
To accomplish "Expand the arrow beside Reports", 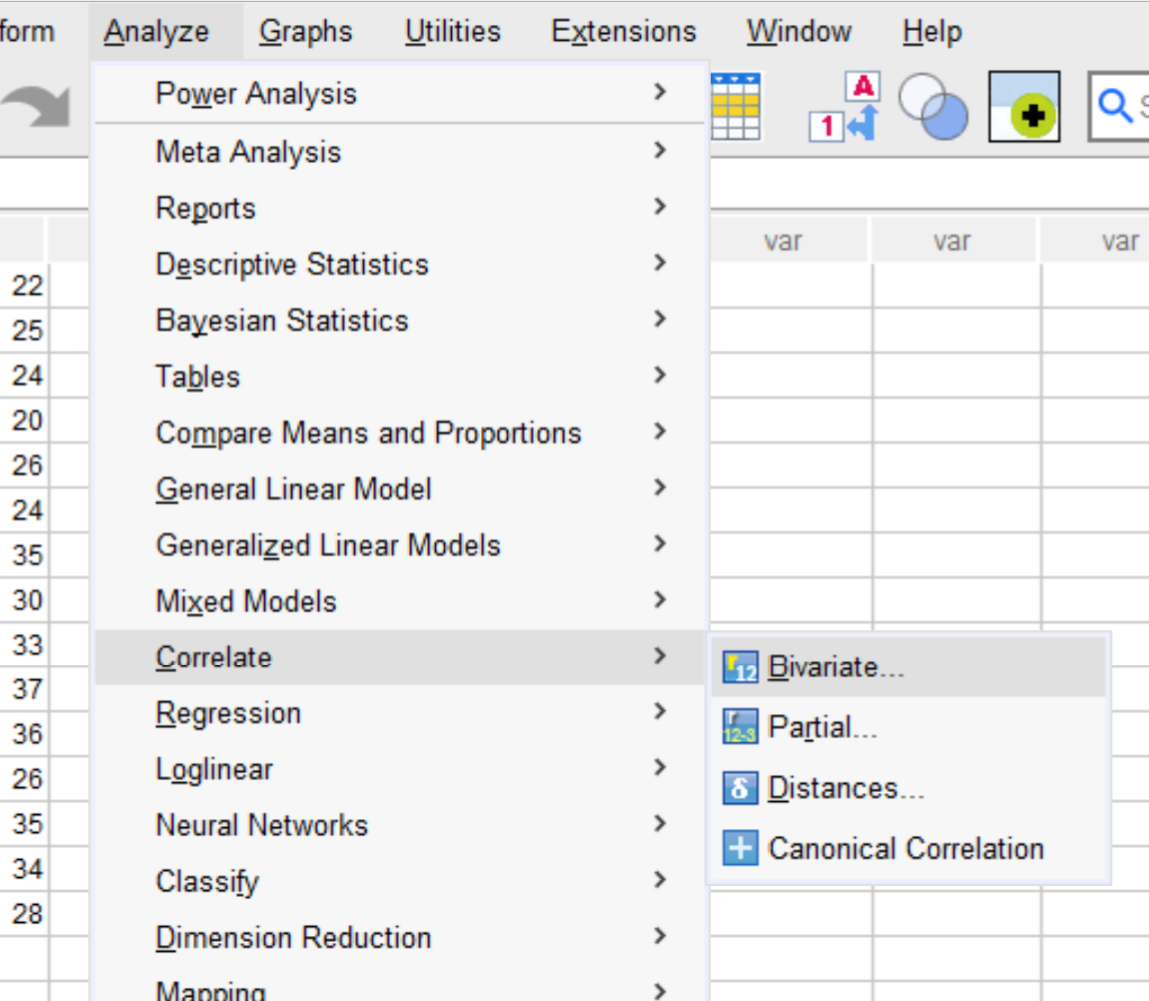I will point(660,207).
